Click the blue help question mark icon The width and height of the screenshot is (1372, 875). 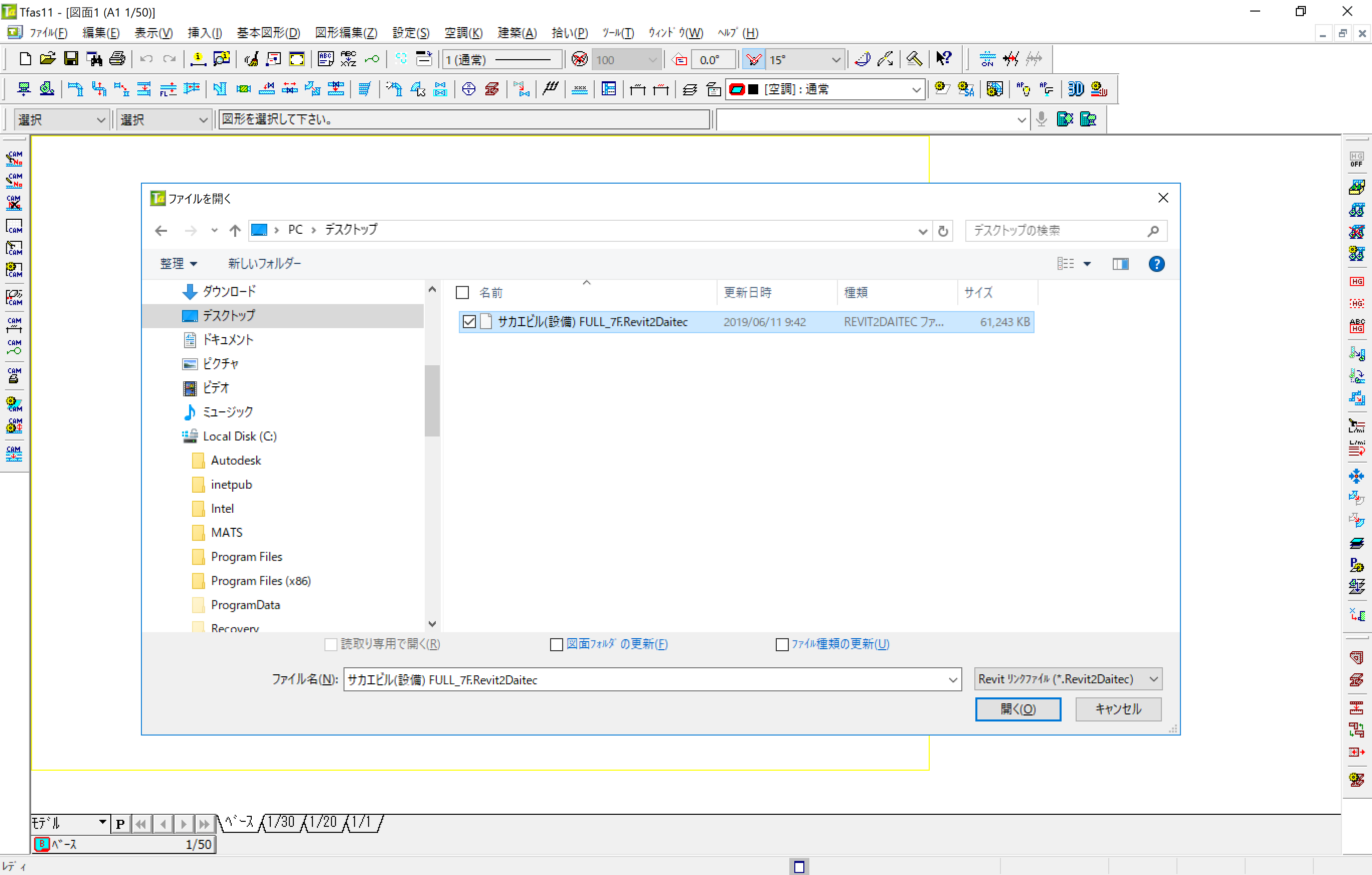1156,264
